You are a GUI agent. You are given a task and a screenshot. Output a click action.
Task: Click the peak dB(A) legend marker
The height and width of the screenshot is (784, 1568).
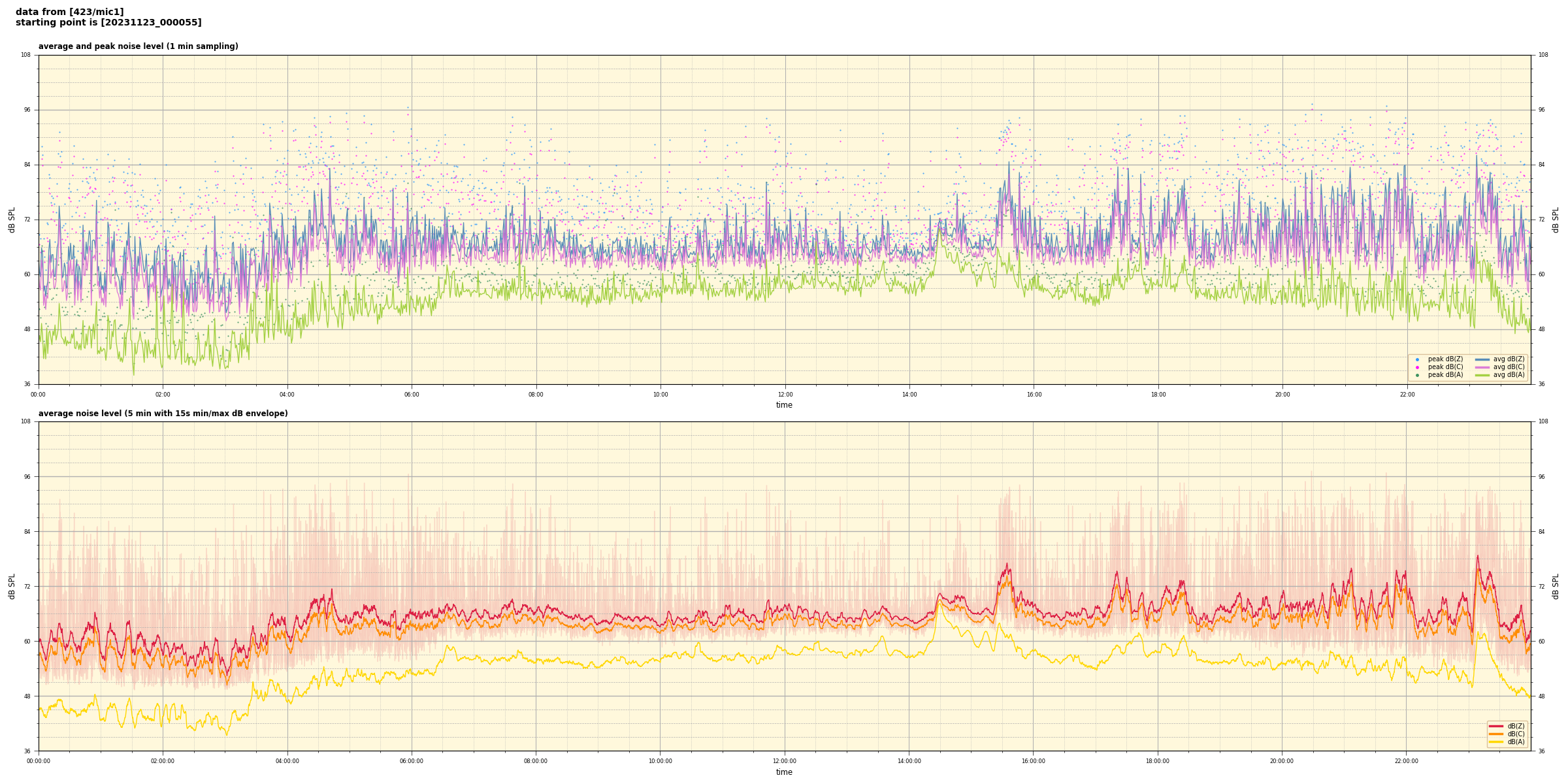click(1417, 375)
